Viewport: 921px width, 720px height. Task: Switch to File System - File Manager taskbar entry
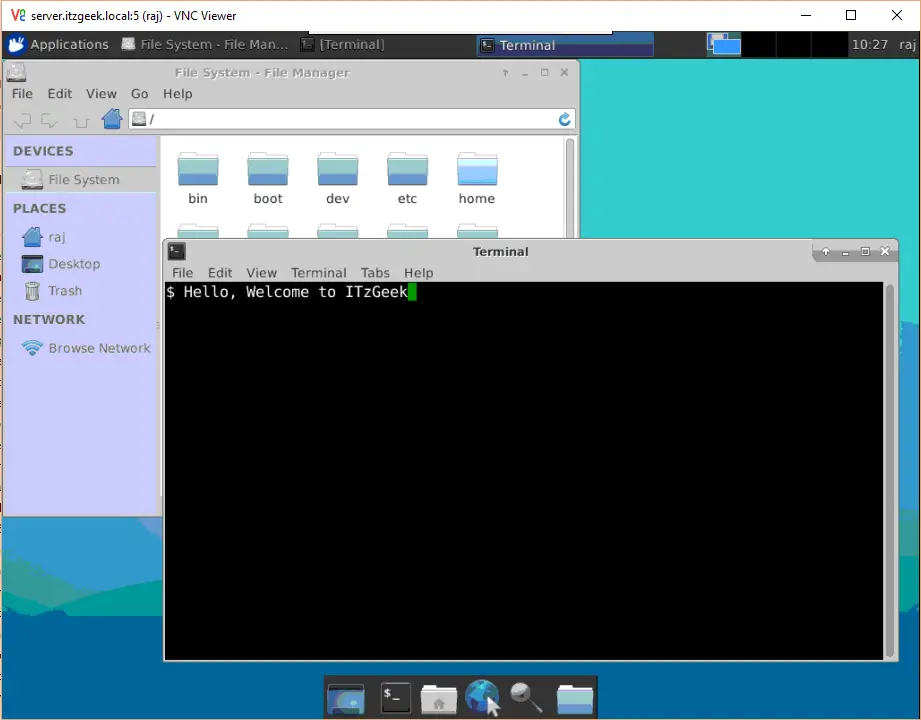point(205,45)
